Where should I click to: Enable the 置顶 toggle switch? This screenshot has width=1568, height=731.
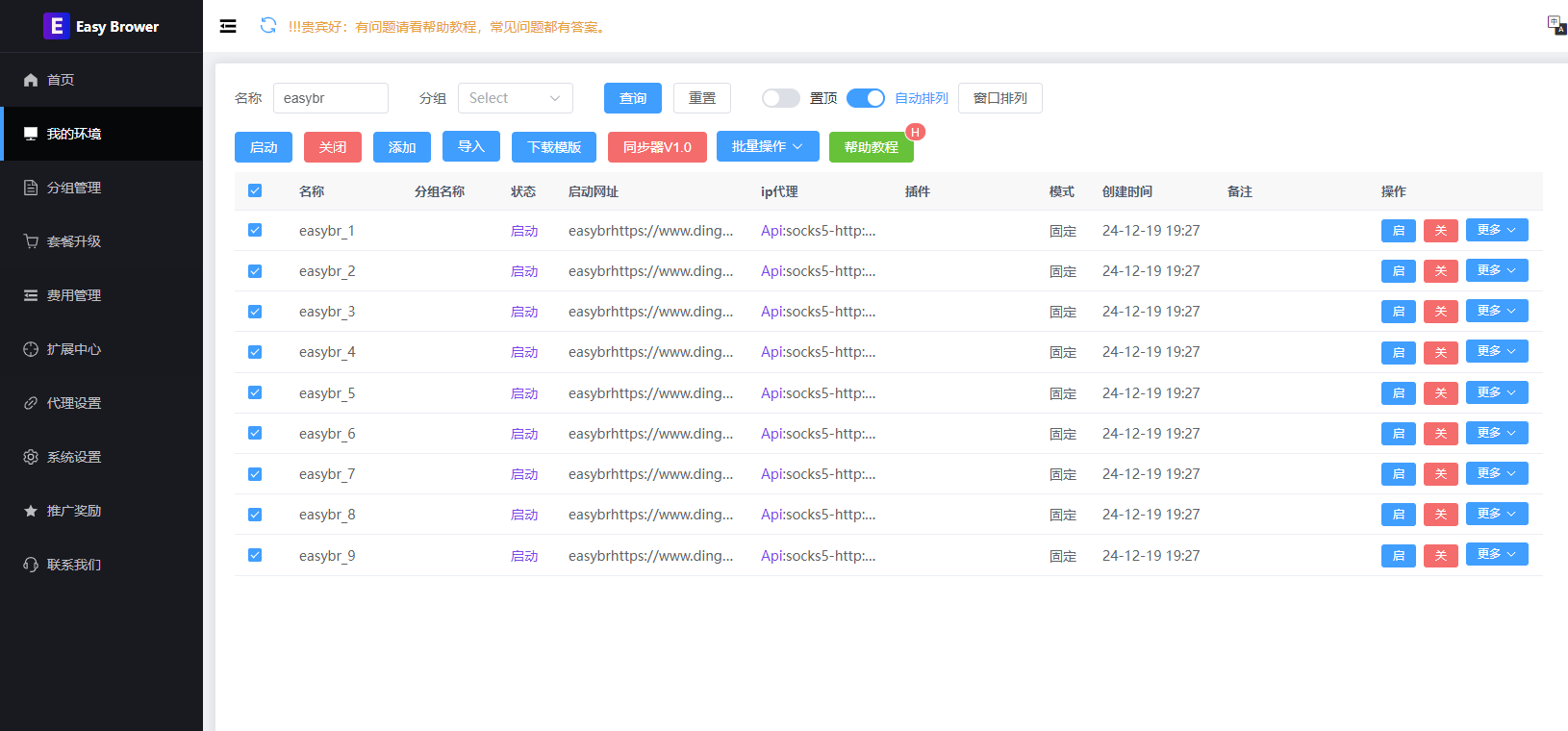pyautogui.click(x=781, y=98)
